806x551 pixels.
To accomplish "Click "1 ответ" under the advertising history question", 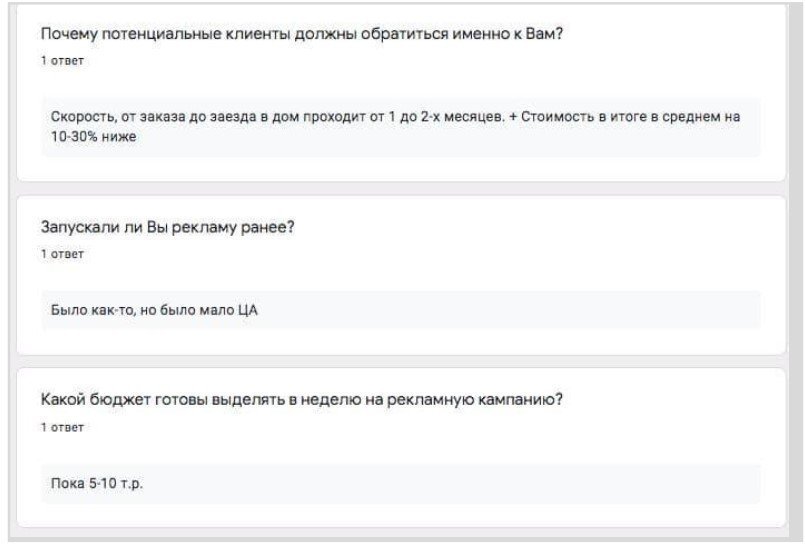I will (62, 254).
